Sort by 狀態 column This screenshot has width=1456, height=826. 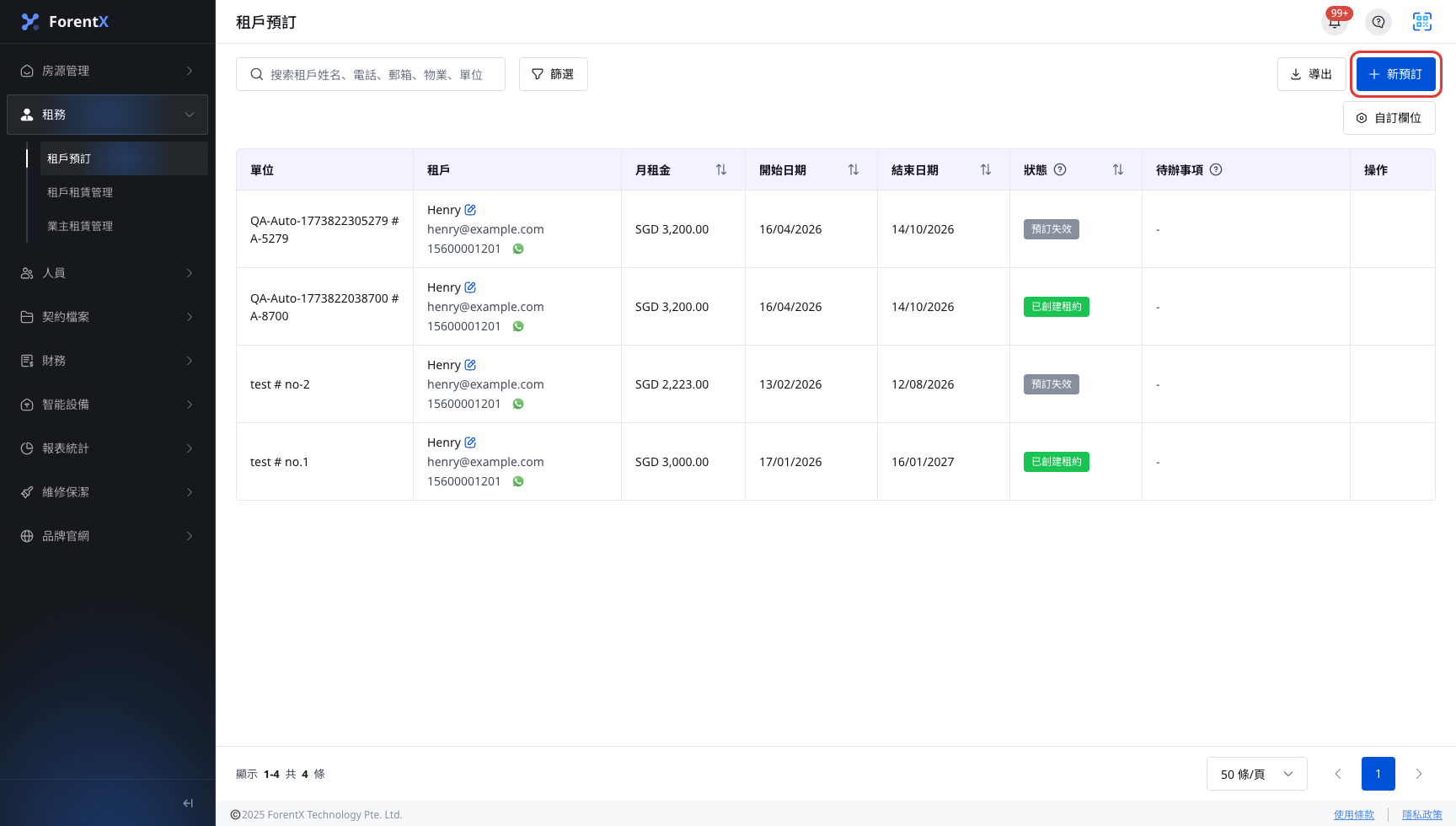(1118, 169)
